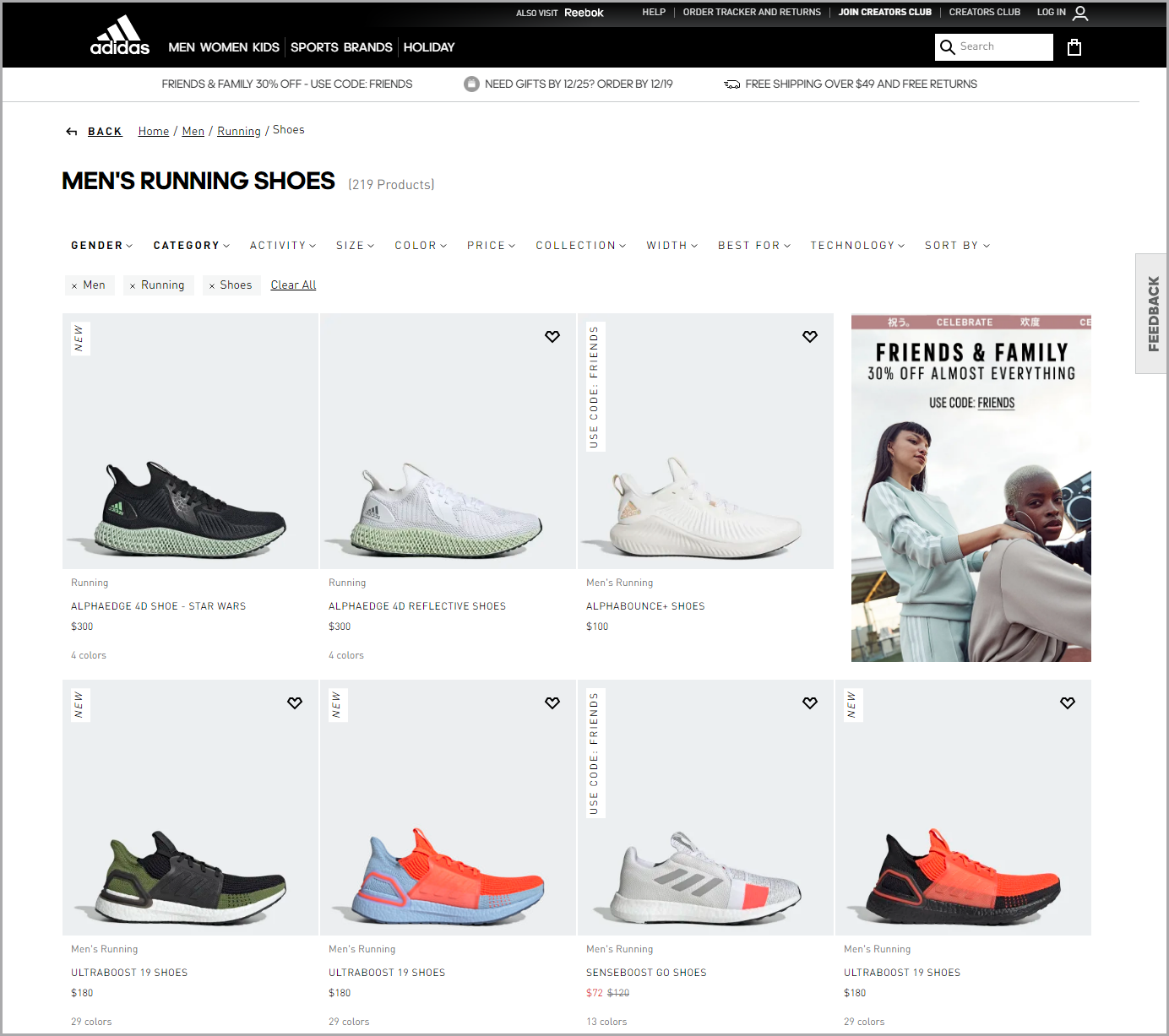The image size is (1169, 1036).
Task: Click the Clear All filters link
Action: coord(293,285)
